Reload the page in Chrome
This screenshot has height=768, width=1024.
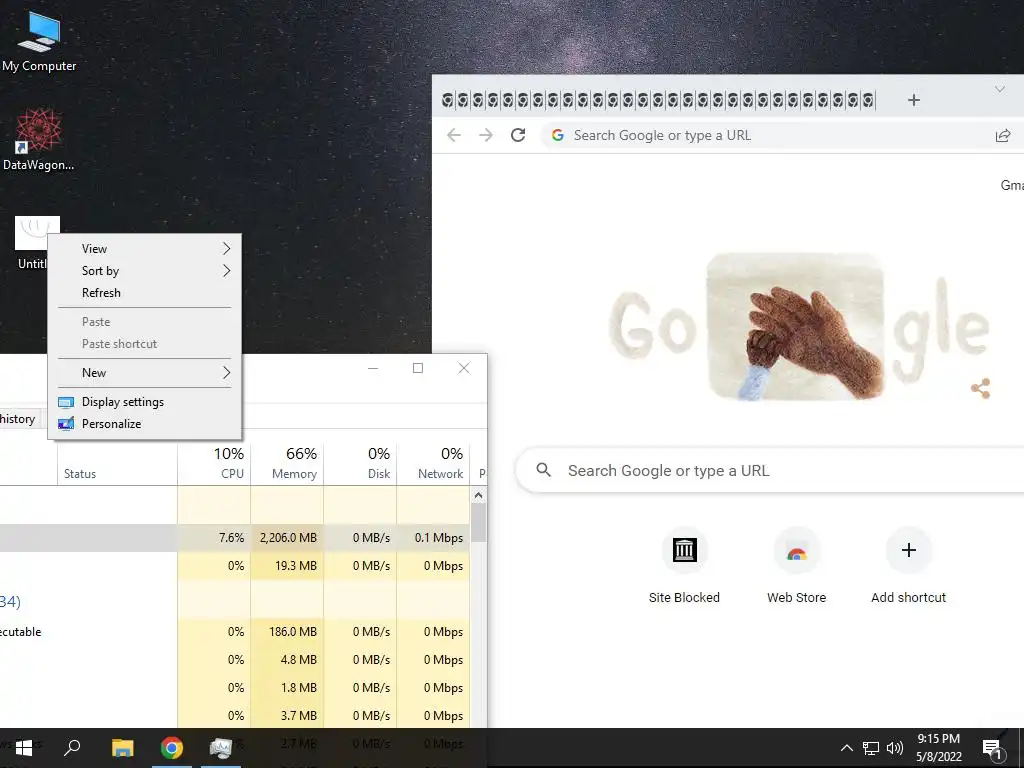518,135
